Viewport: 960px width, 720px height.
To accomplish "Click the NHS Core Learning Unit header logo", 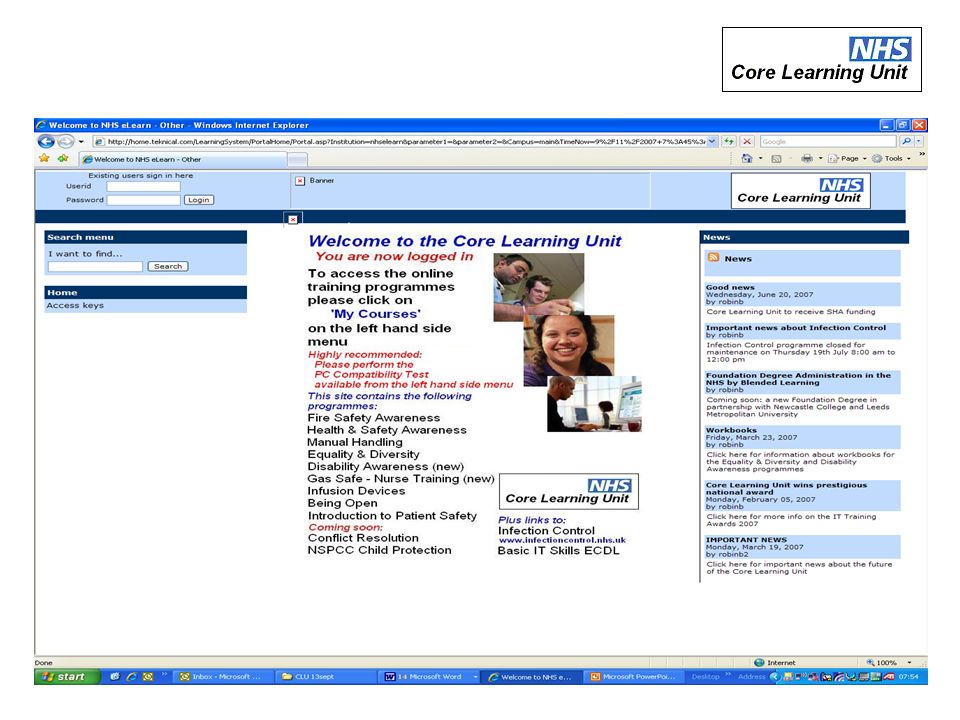I will click(800, 191).
